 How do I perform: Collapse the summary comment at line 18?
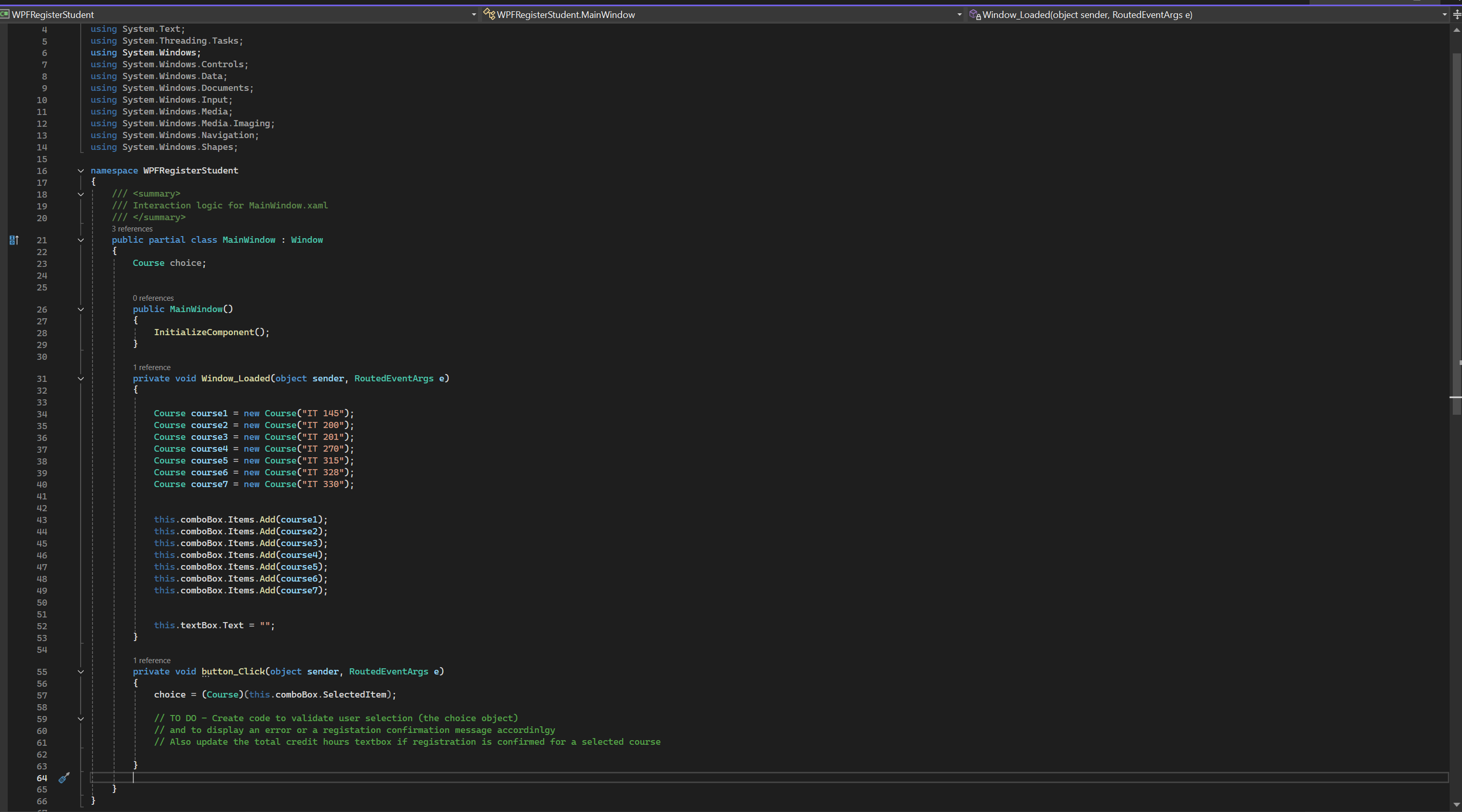(x=81, y=195)
